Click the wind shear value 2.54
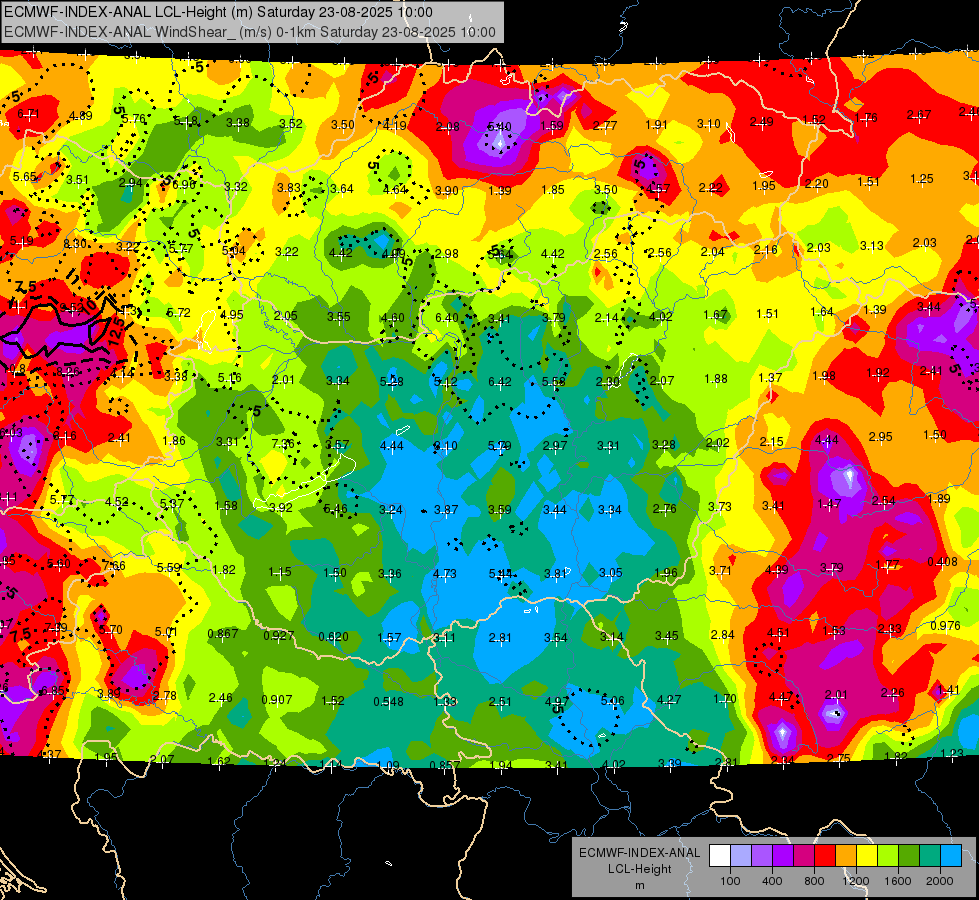The height and width of the screenshot is (900, 979). point(883,501)
